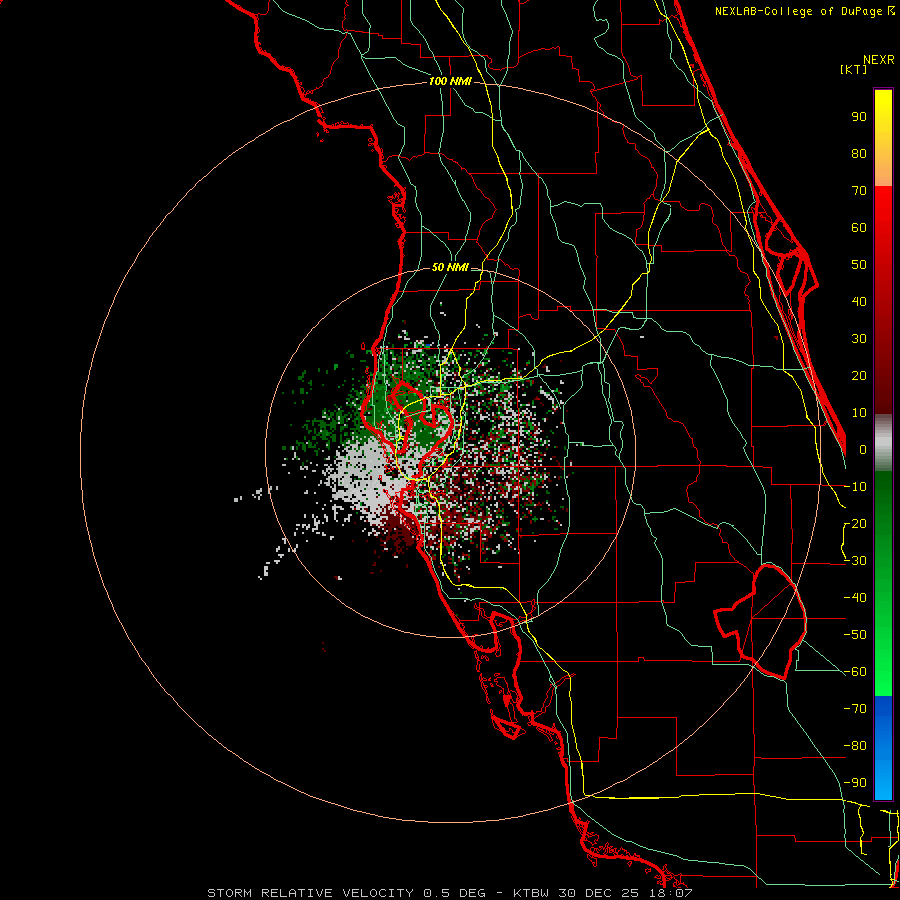The width and height of the screenshot is (900, 900).
Task: Click the [KT] units label
Action: click(854, 69)
